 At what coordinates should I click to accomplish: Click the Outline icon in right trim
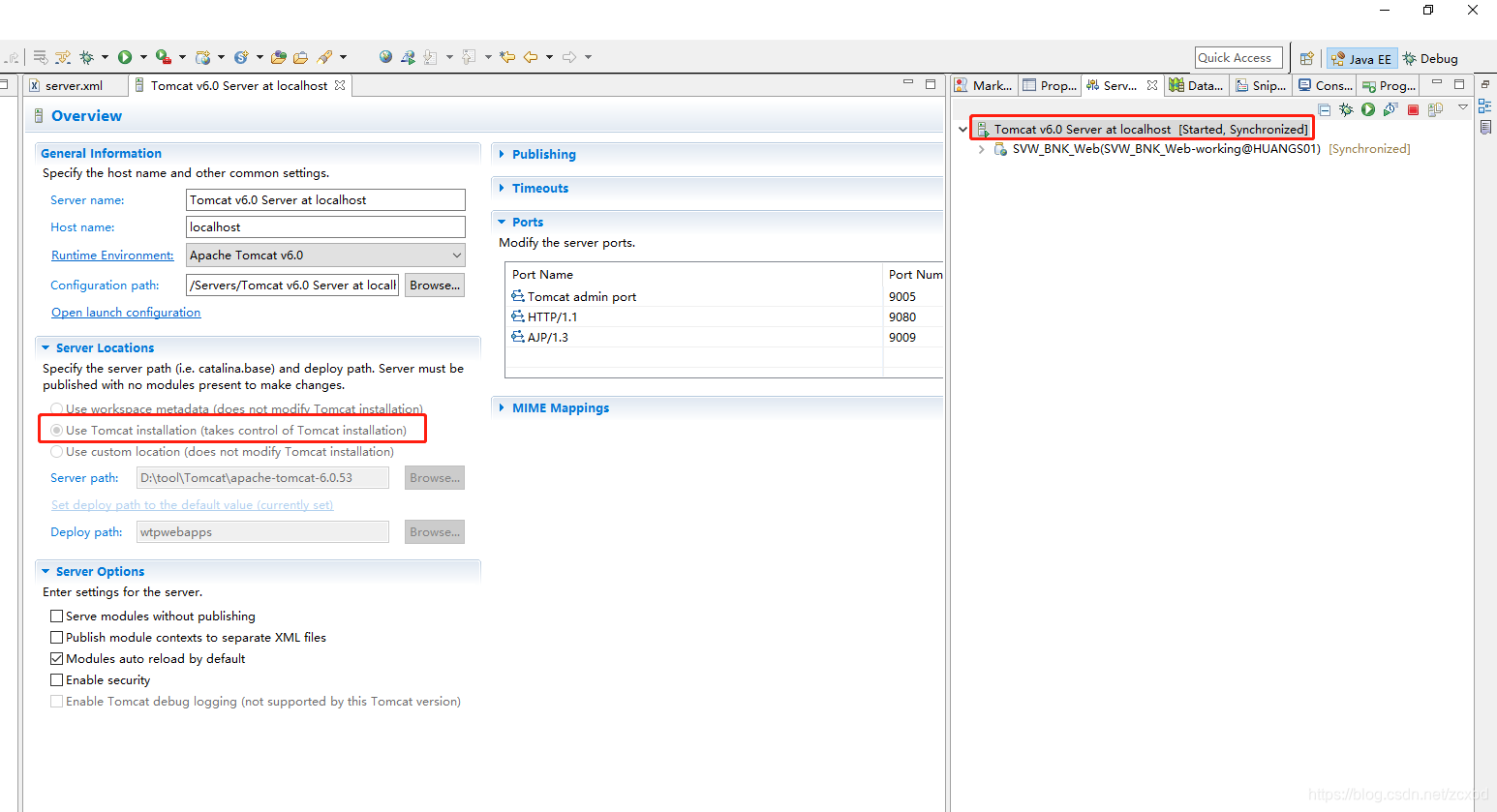pyautogui.click(x=1485, y=105)
